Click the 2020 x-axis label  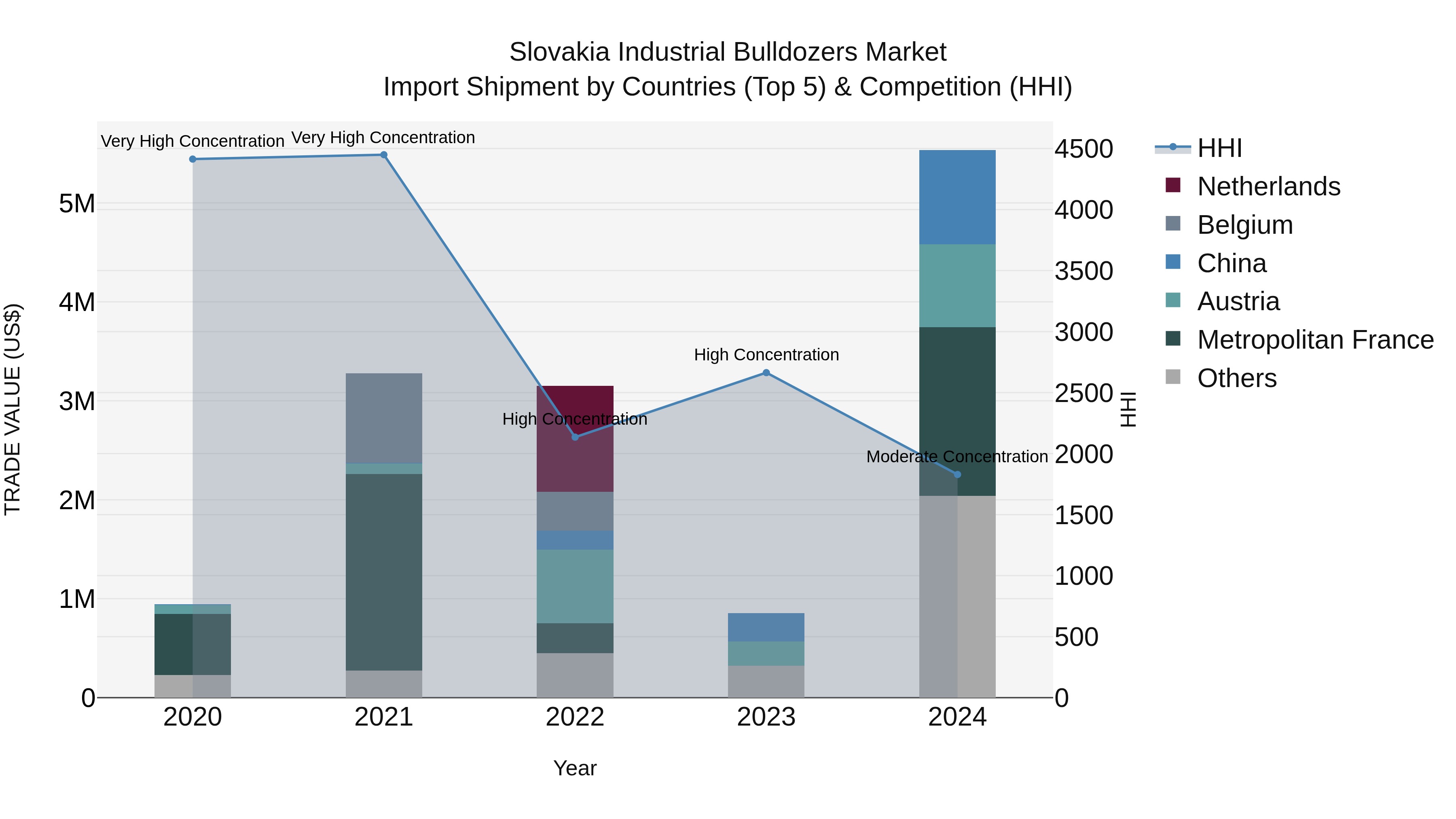pyautogui.click(x=193, y=717)
